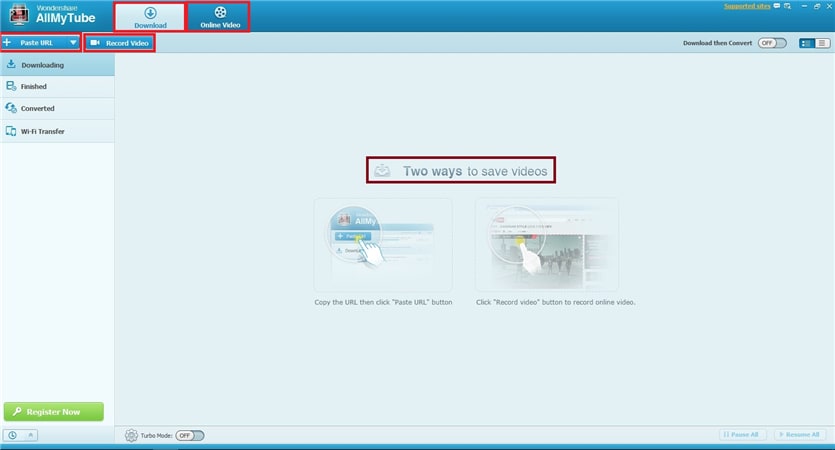The height and width of the screenshot is (450, 835).
Task: Start the Record Video function
Action: 119,43
